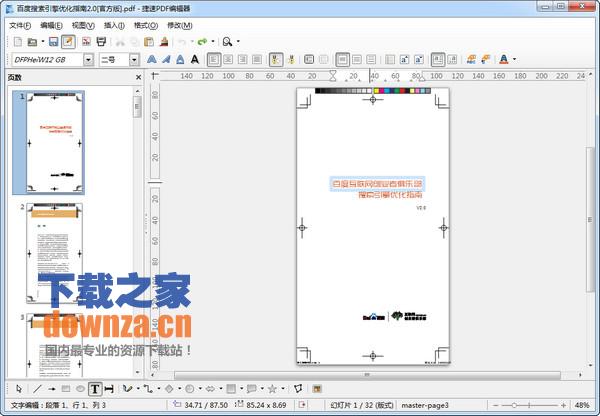
Task: Open the 编辑(E) menu
Action: [x=51, y=26]
